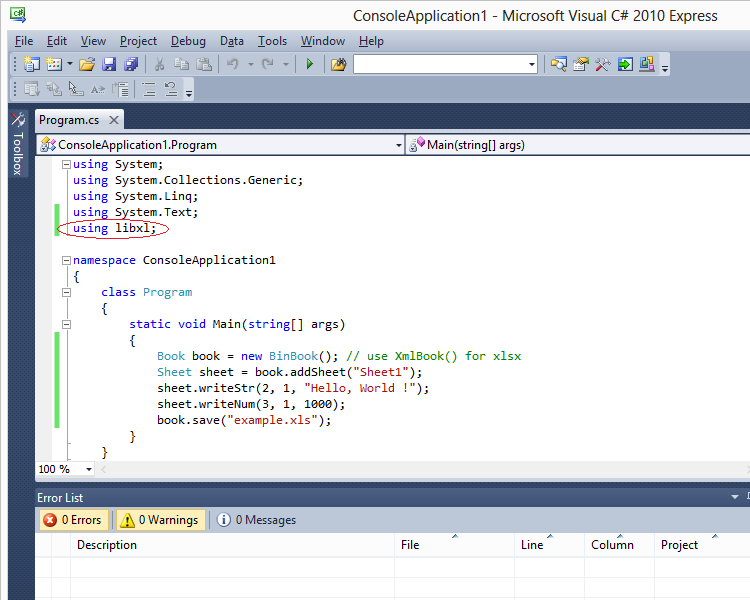750x600 pixels.
Task: Open the Tools menu
Action: (272, 41)
